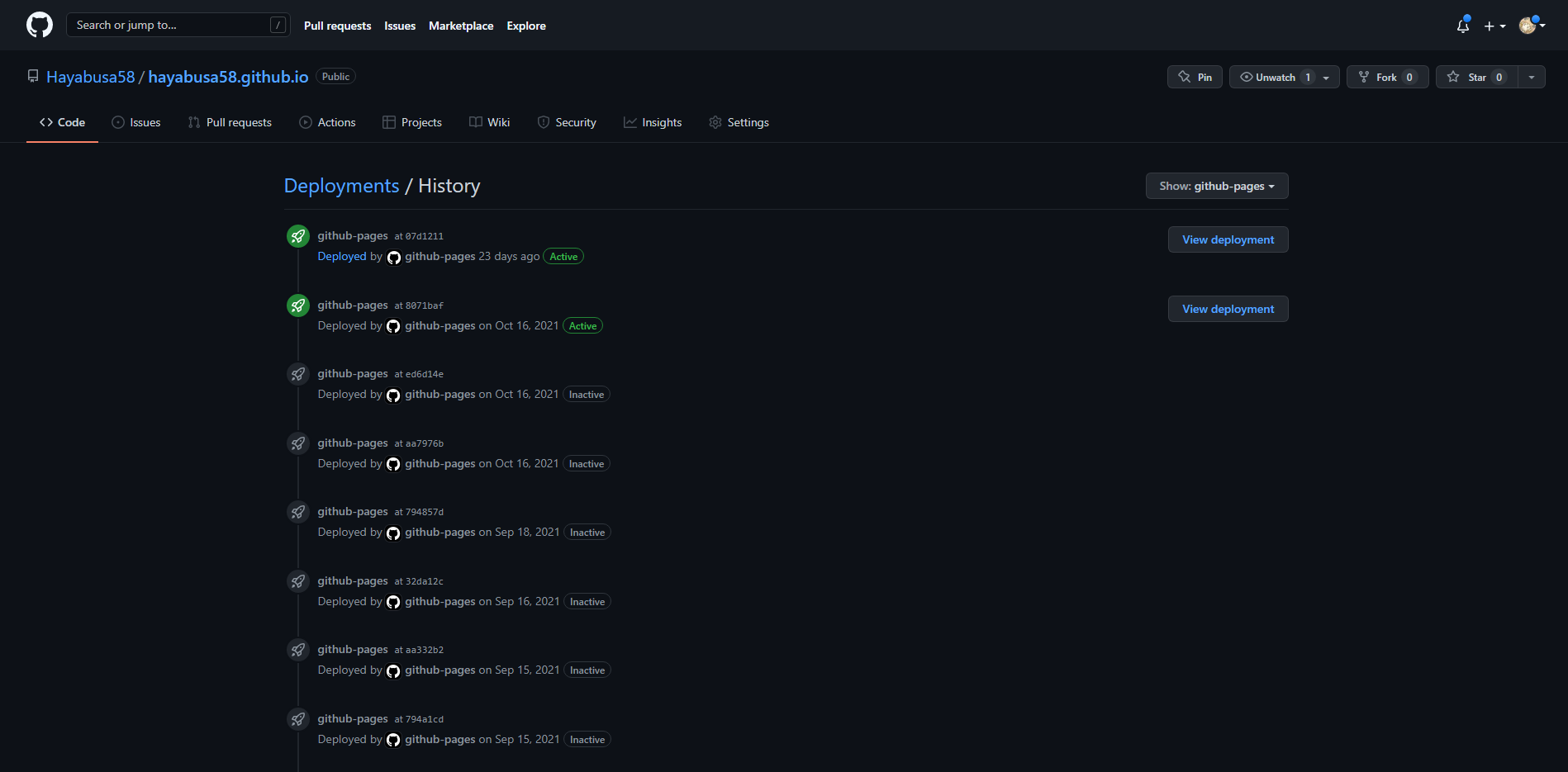Star the repository

pyautogui.click(x=1477, y=77)
